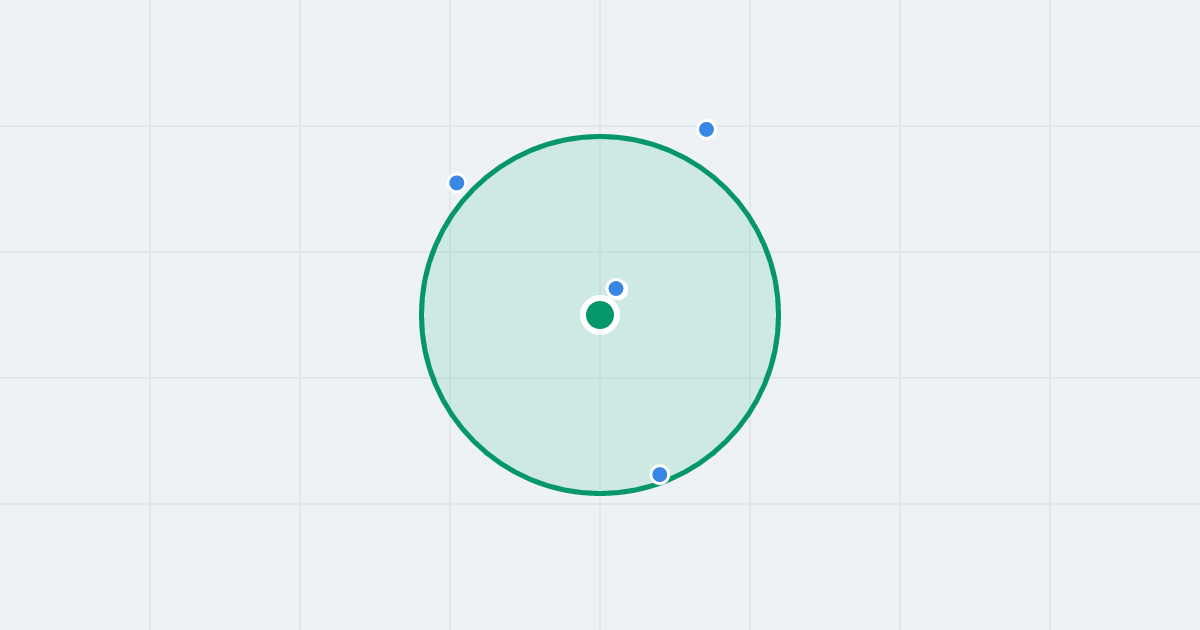Select the blue dot on the circle's bottom edge
1200x630 pixels.
pos(660,474)
